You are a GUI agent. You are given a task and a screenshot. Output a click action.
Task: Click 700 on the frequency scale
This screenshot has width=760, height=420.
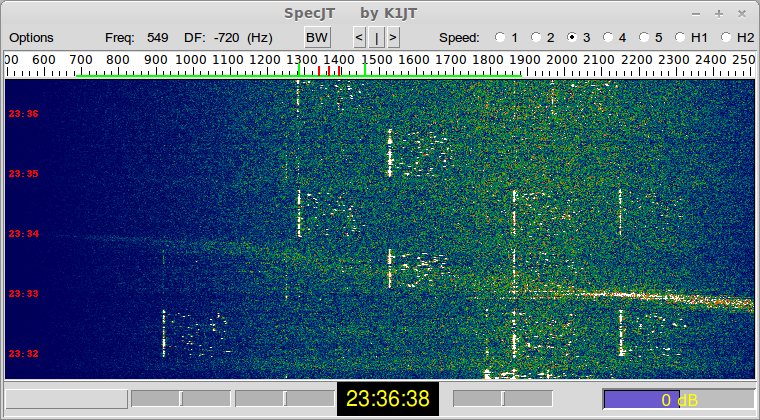point(81,60)
